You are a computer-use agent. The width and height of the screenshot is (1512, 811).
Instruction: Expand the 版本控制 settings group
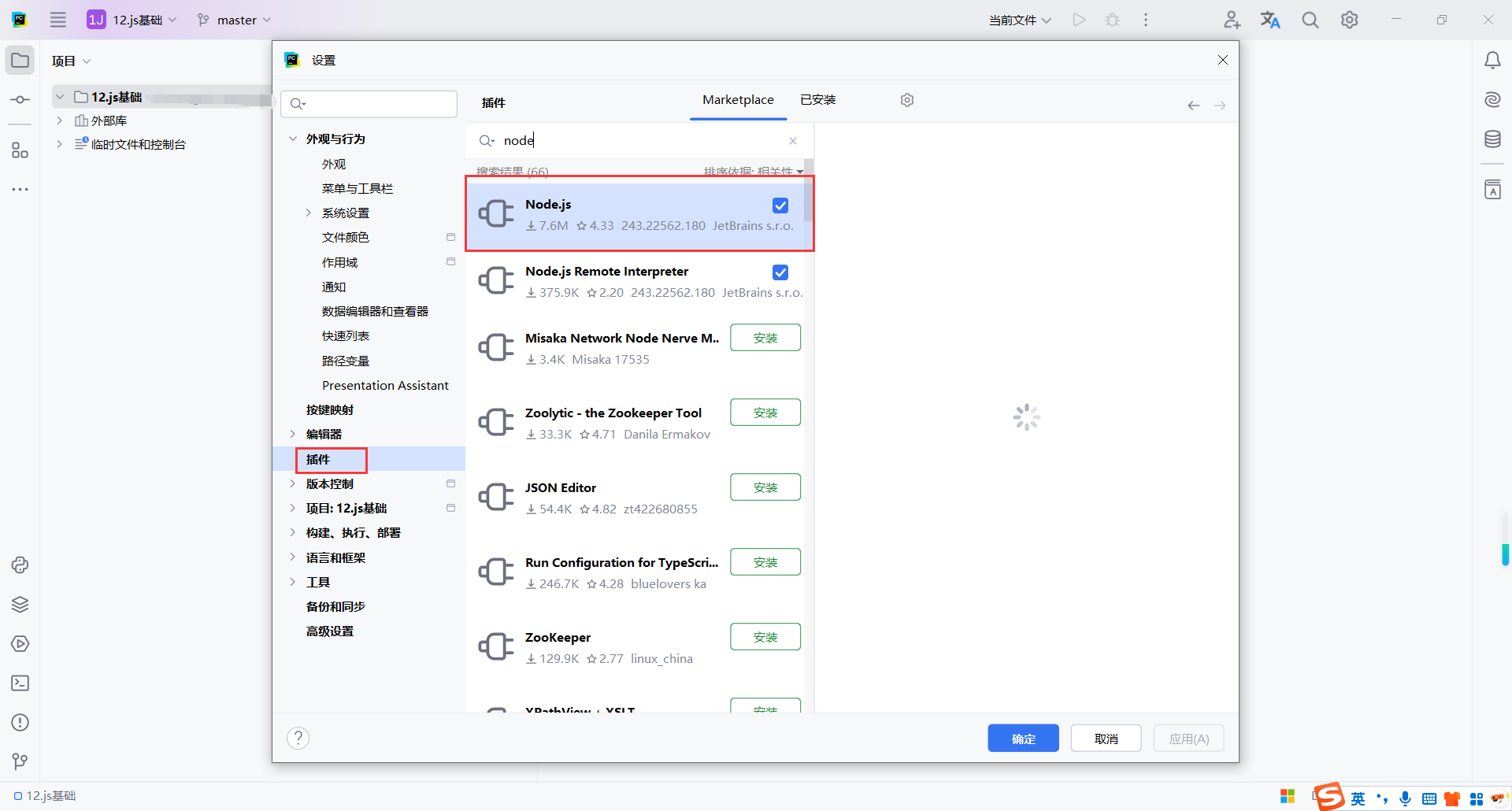293,483
